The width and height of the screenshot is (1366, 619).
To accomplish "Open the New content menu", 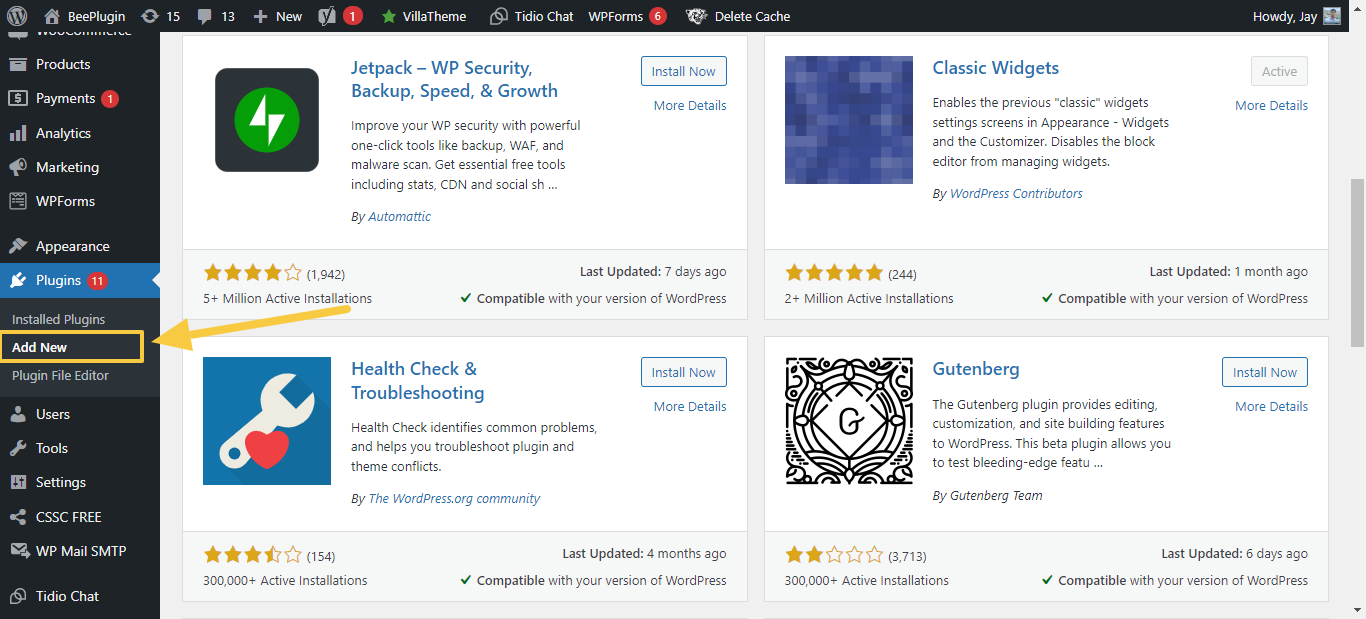I will click(x=277, y=16).
